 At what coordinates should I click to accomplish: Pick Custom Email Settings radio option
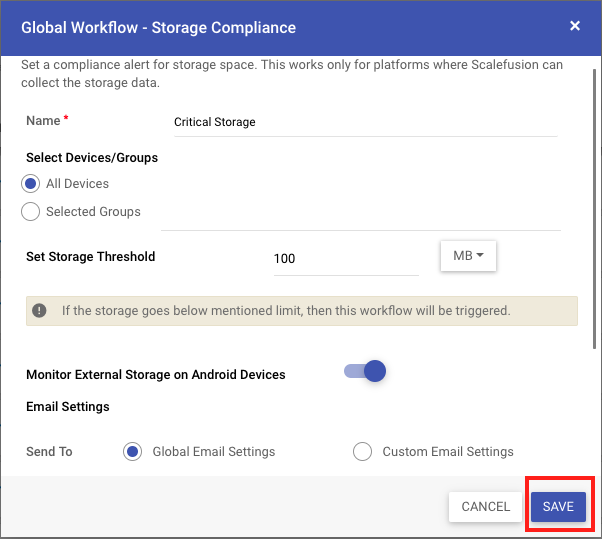pos(362,451)
